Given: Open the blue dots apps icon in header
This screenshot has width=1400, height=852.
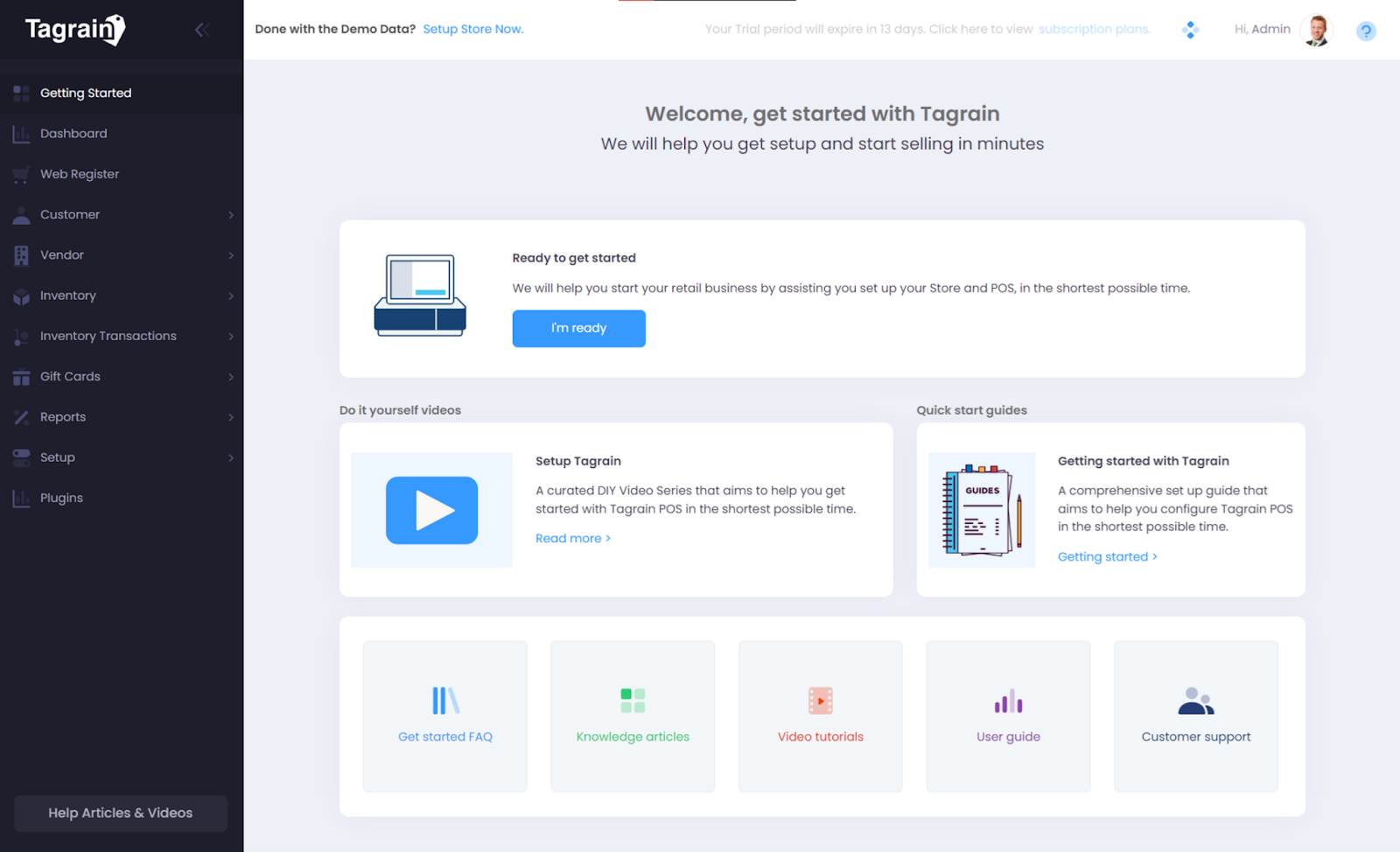Looking at the screenshot, I should pyautogui.click(x=1190, y=30).
